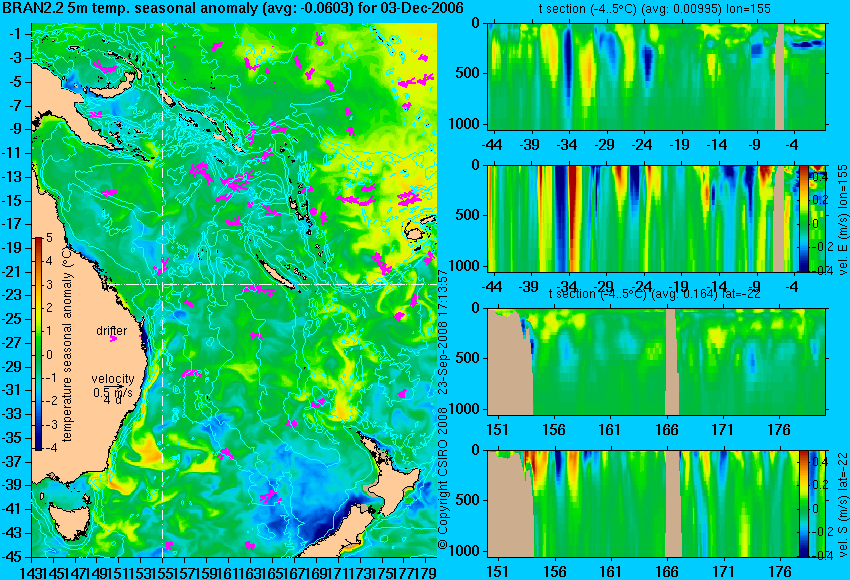
Task: Click the intense blue-red velocity core at -34
Action: (567, 218)
